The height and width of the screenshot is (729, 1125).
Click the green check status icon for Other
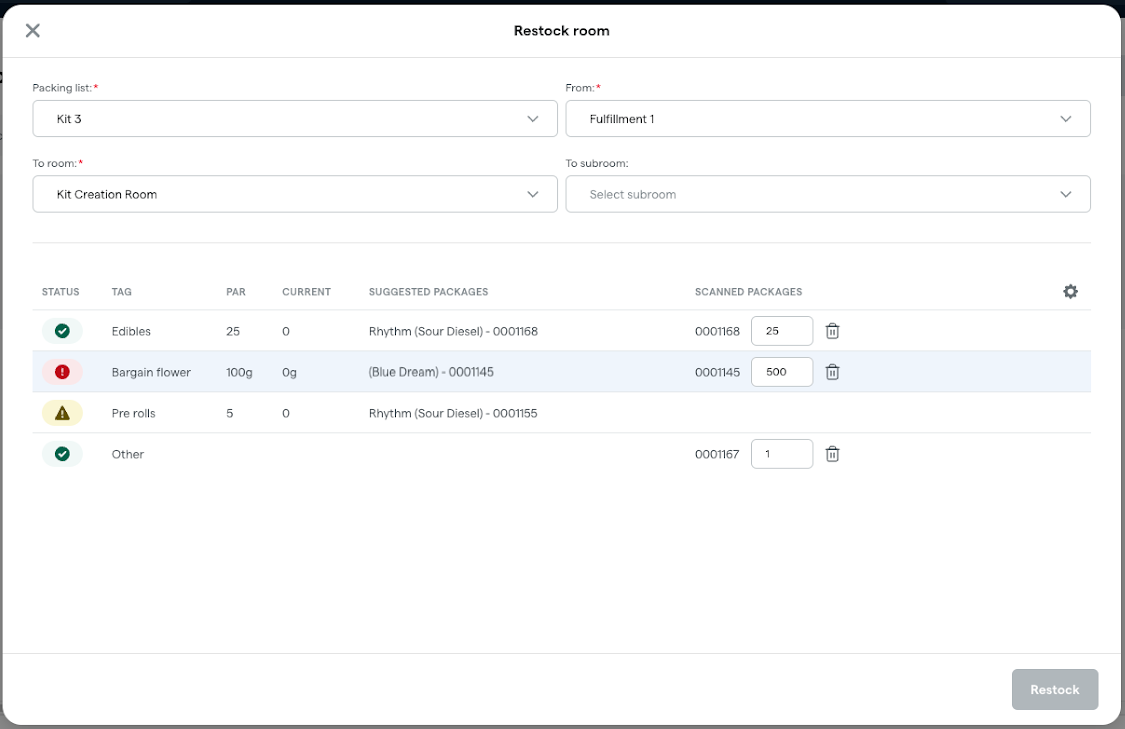[x=60, y=453]
